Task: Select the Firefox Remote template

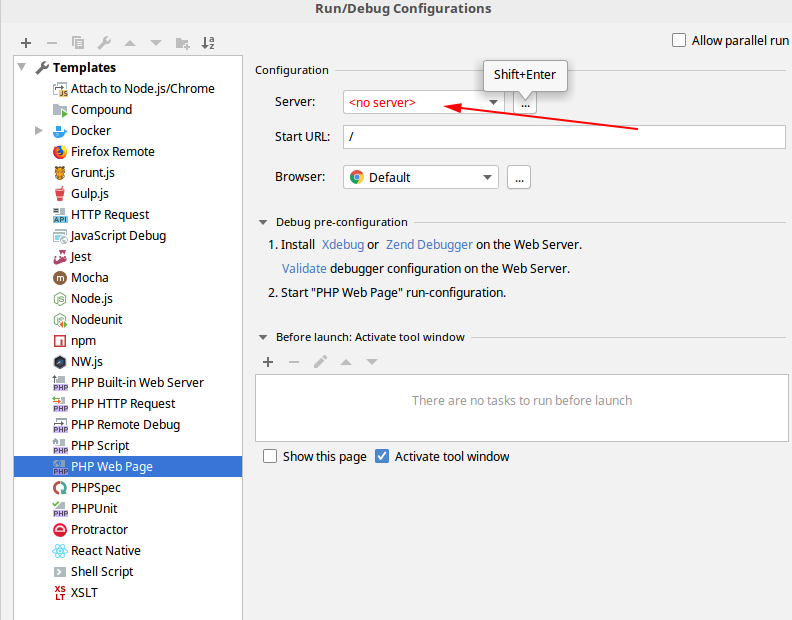Action: tap(112, 152)
